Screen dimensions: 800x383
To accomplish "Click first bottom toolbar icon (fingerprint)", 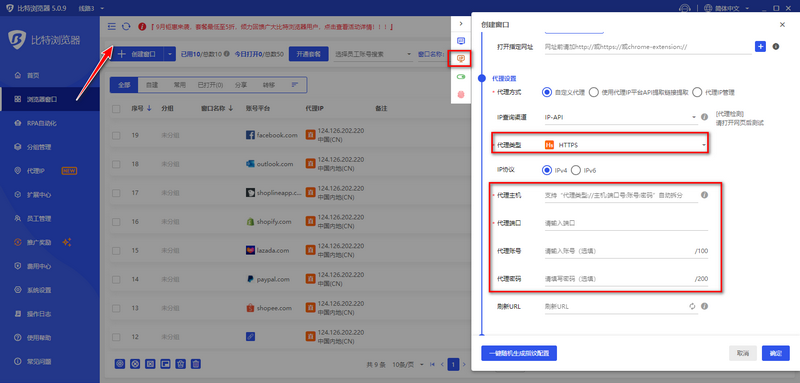I will (120, 364).
